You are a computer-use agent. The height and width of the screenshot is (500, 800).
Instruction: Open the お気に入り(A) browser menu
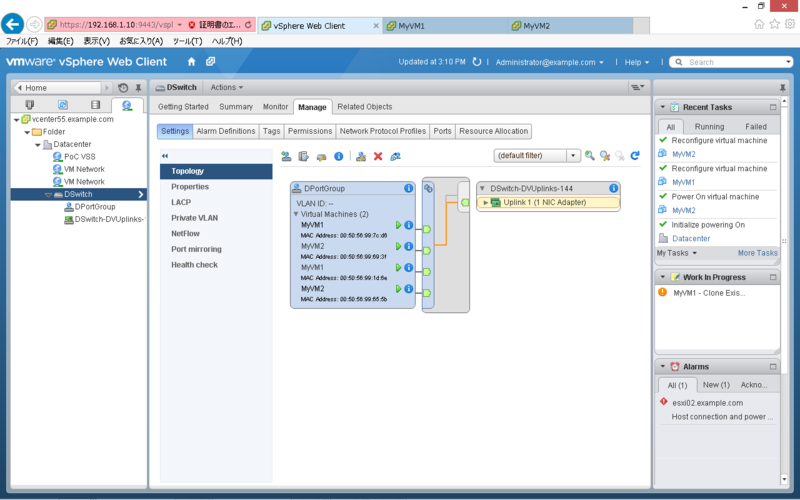[x=141, y=41]
